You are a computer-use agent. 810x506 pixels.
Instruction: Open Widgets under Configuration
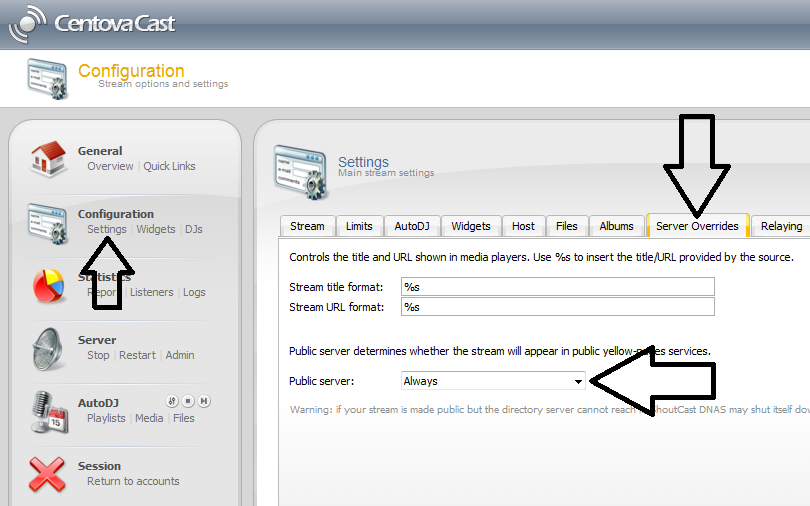[156, 229]
